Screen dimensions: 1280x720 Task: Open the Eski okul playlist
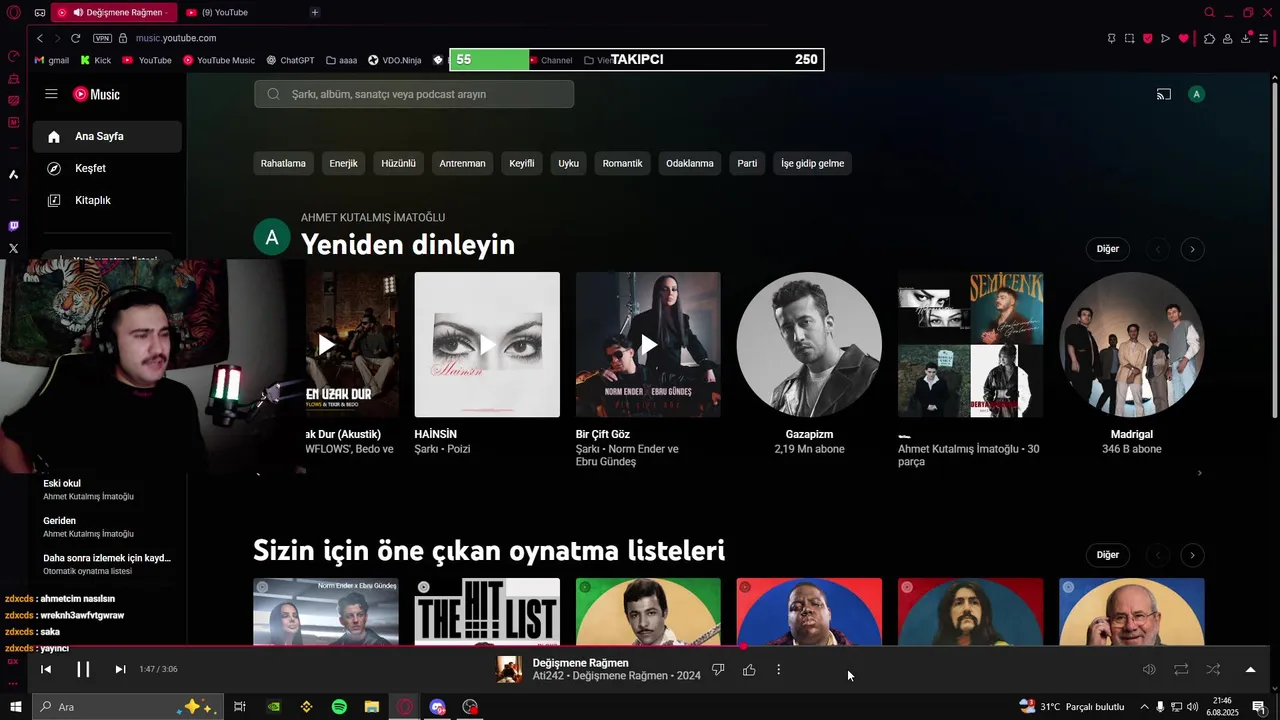pyautogui.click(x=107, y=489)
